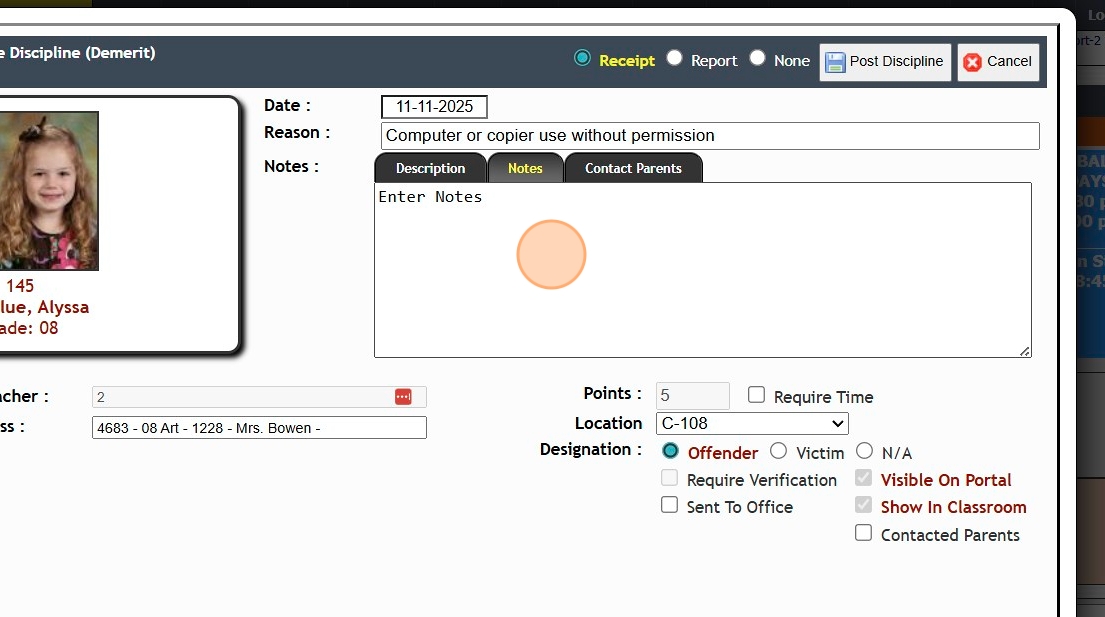Viewport: 1105px width, 617px height.
Task: Open the Contact Parents tab
Action: tap(634, 168)
